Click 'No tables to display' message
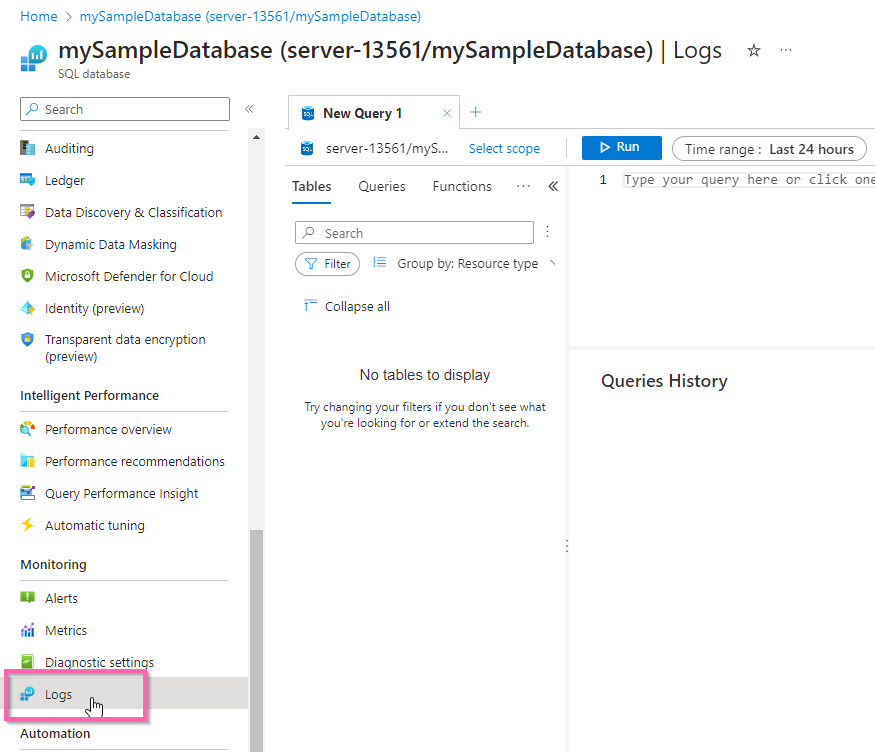 pos(425,375)
